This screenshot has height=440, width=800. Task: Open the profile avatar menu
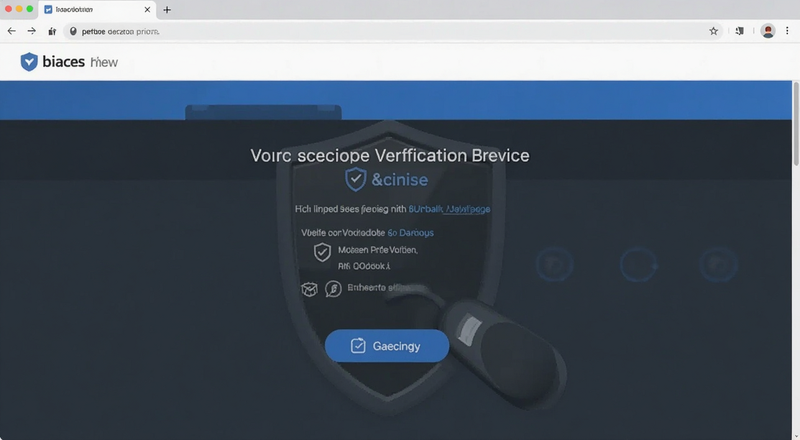pos(768,31)
